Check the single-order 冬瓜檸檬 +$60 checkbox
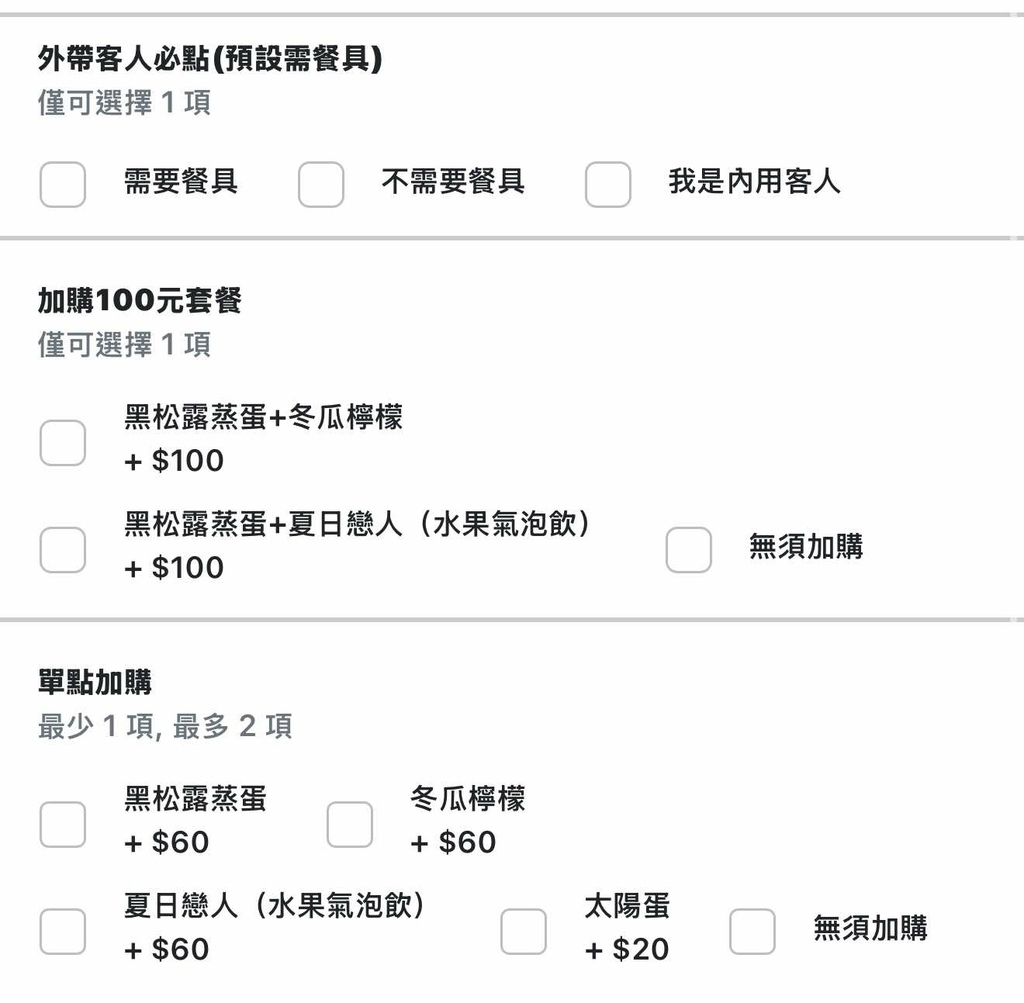Image resolution: width=1024 pixels, height=1003 pixels. tap(350, 824)
